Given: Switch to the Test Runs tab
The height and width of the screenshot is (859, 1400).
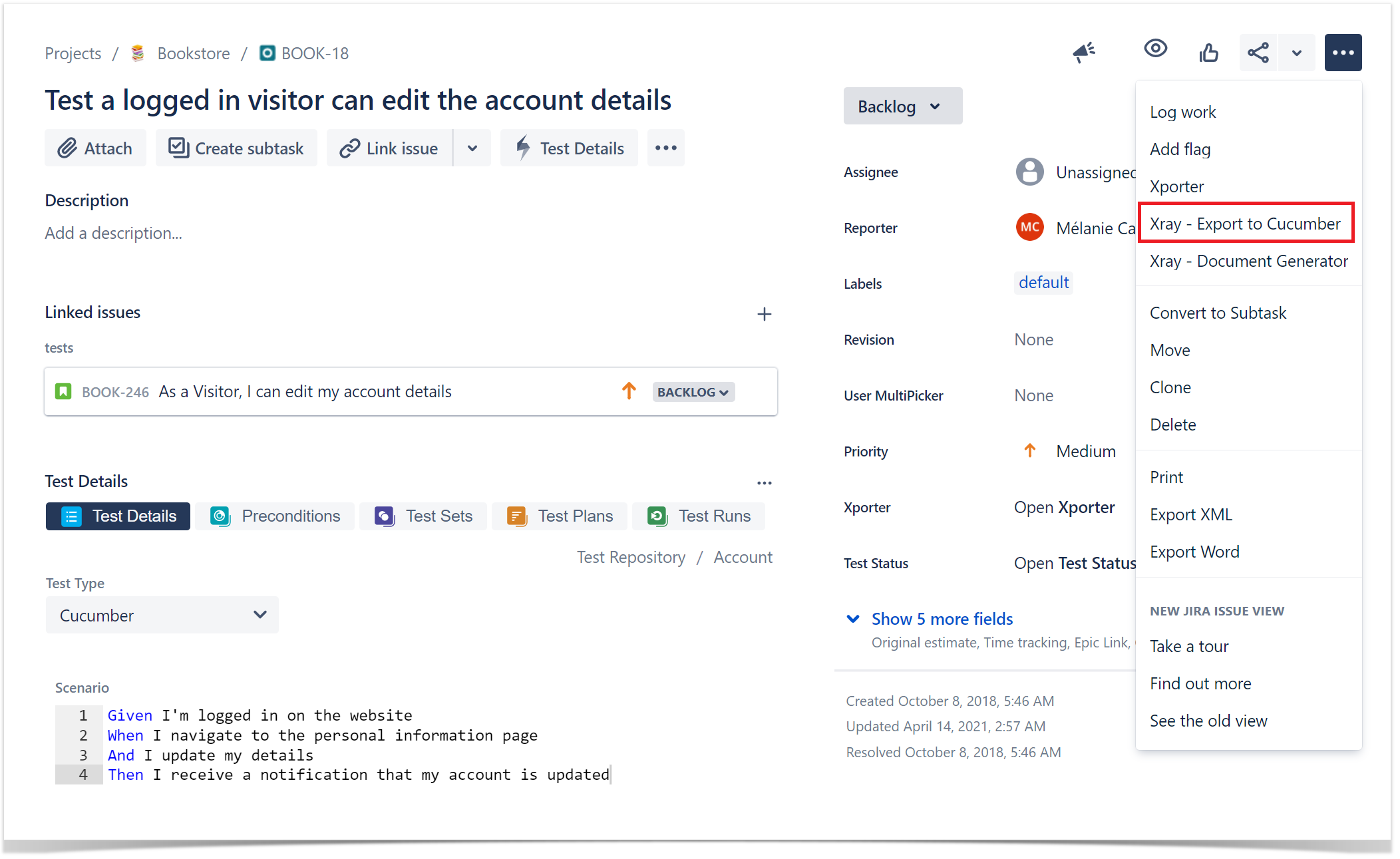Looking at the screenshot, I should tap(699, 516).
